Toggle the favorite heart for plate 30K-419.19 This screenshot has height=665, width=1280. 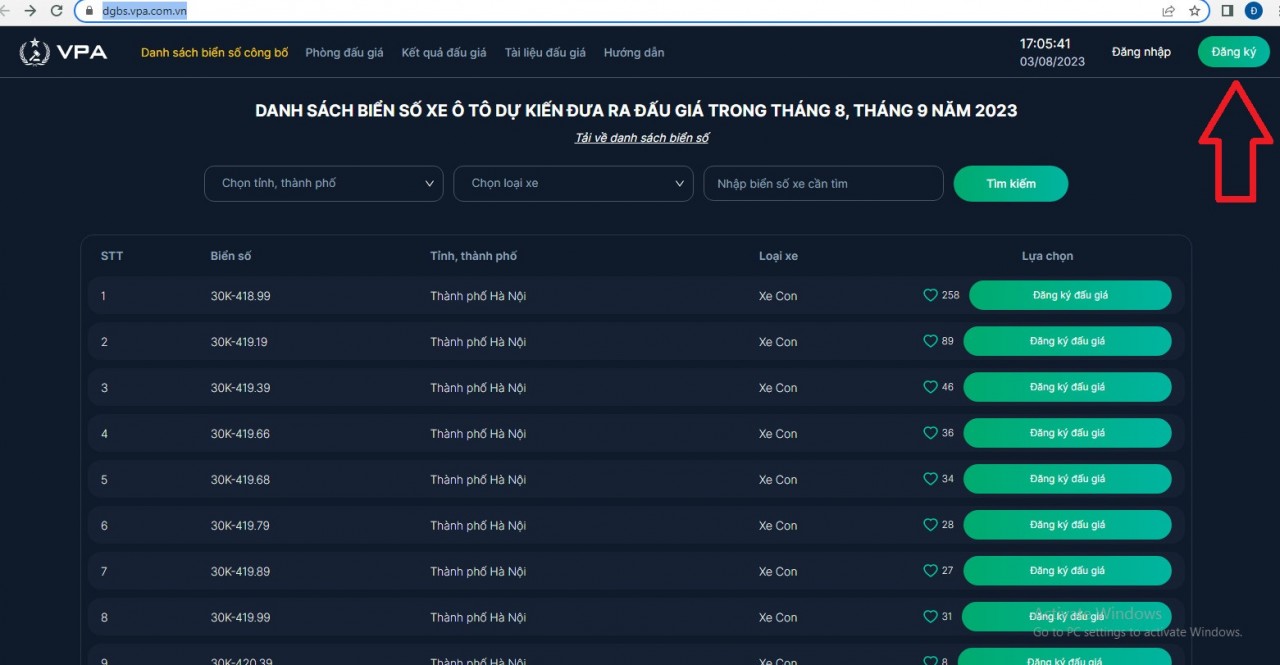tap(929, 341)
